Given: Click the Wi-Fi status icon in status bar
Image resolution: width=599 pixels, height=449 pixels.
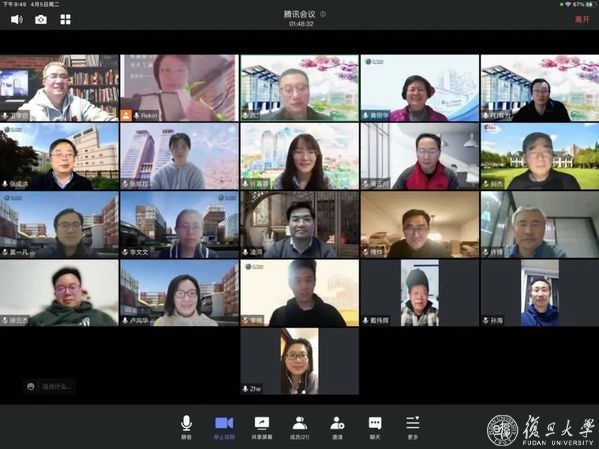Looking at the screenshot, I should [568, 5].
